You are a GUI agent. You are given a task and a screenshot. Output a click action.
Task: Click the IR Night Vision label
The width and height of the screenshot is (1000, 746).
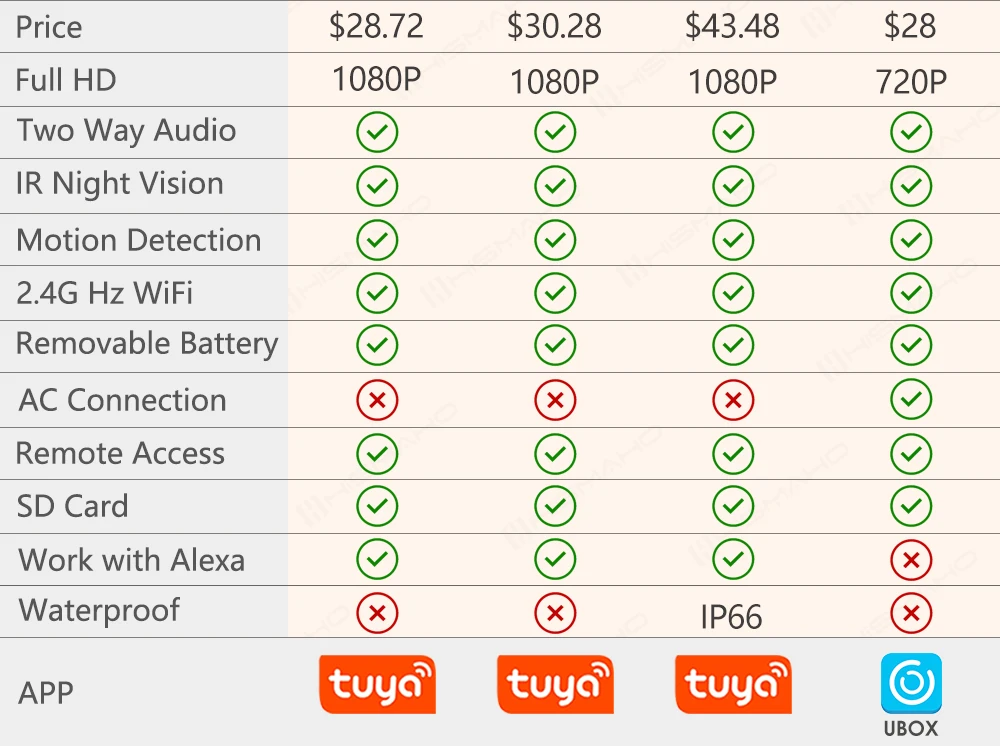coord(120,184)
